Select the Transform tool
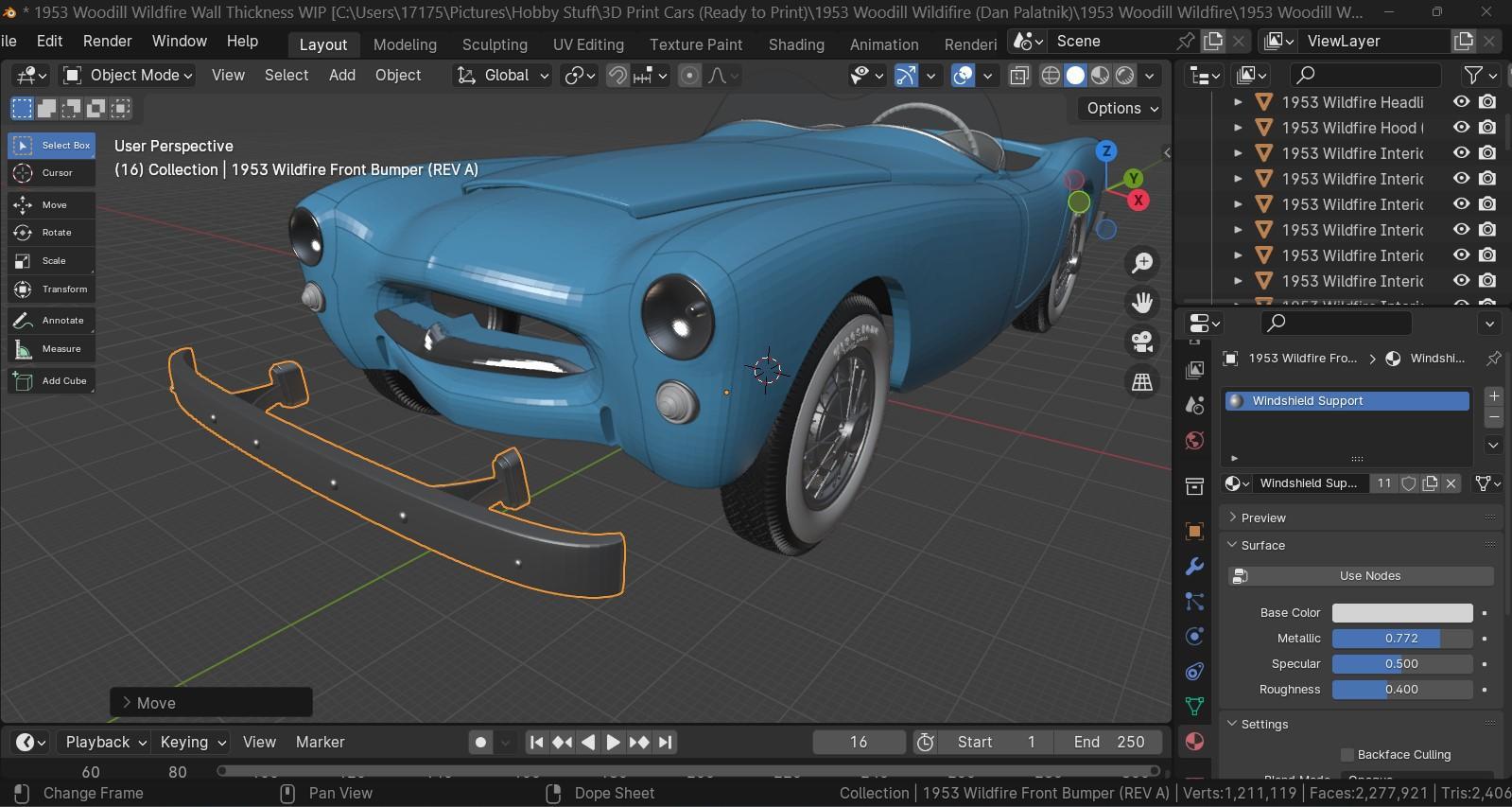 click(x=52, y=289)
